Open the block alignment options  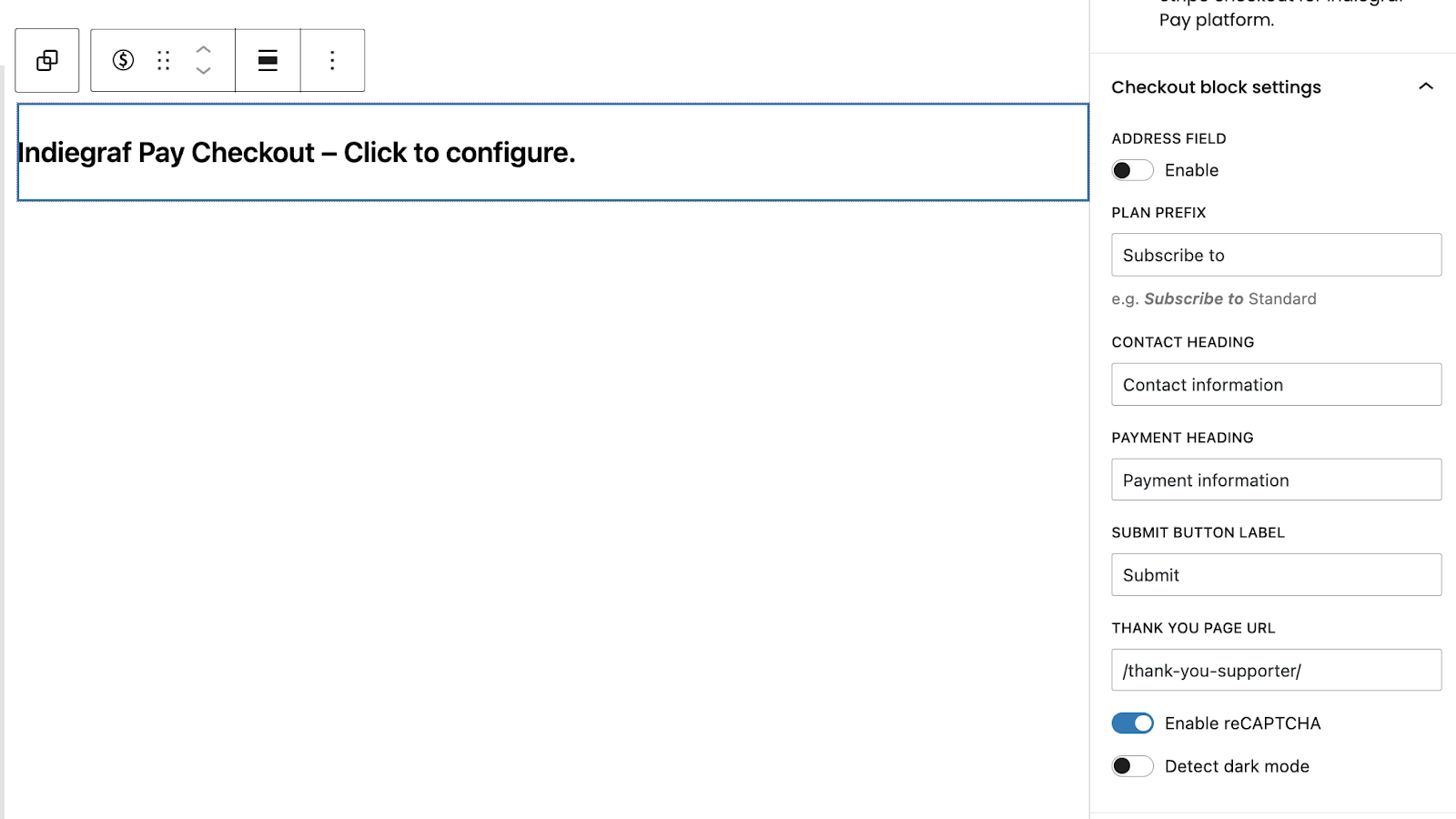tap(268, 61)
